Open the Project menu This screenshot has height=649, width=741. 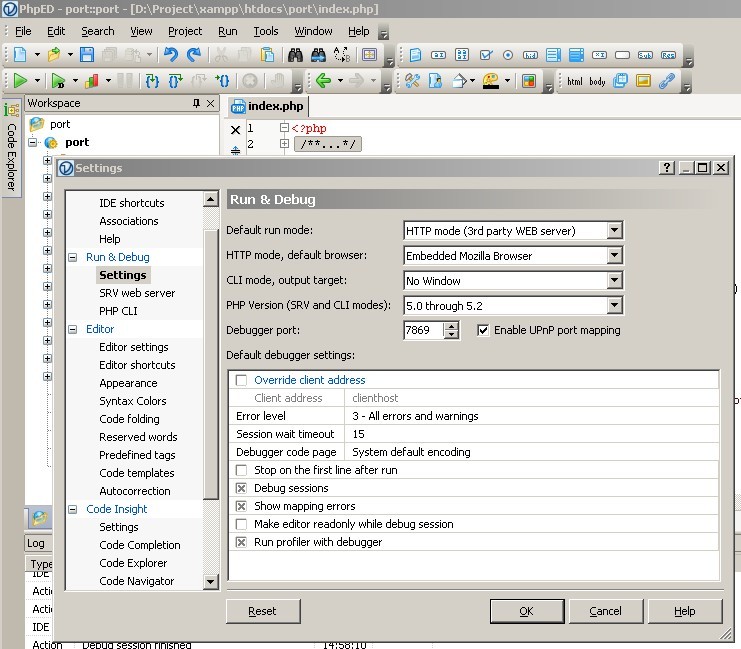pos(185,31)
